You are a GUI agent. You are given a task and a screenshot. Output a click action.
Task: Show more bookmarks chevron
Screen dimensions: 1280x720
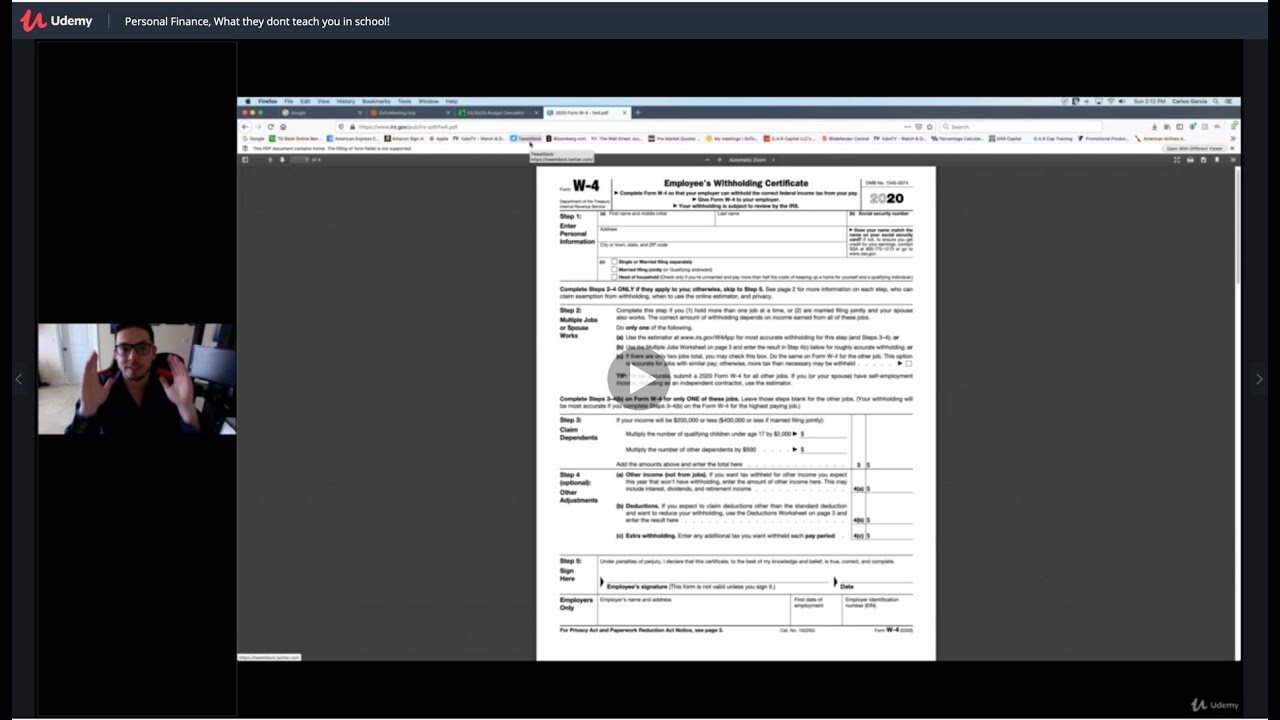click(x=1233, y=139)
